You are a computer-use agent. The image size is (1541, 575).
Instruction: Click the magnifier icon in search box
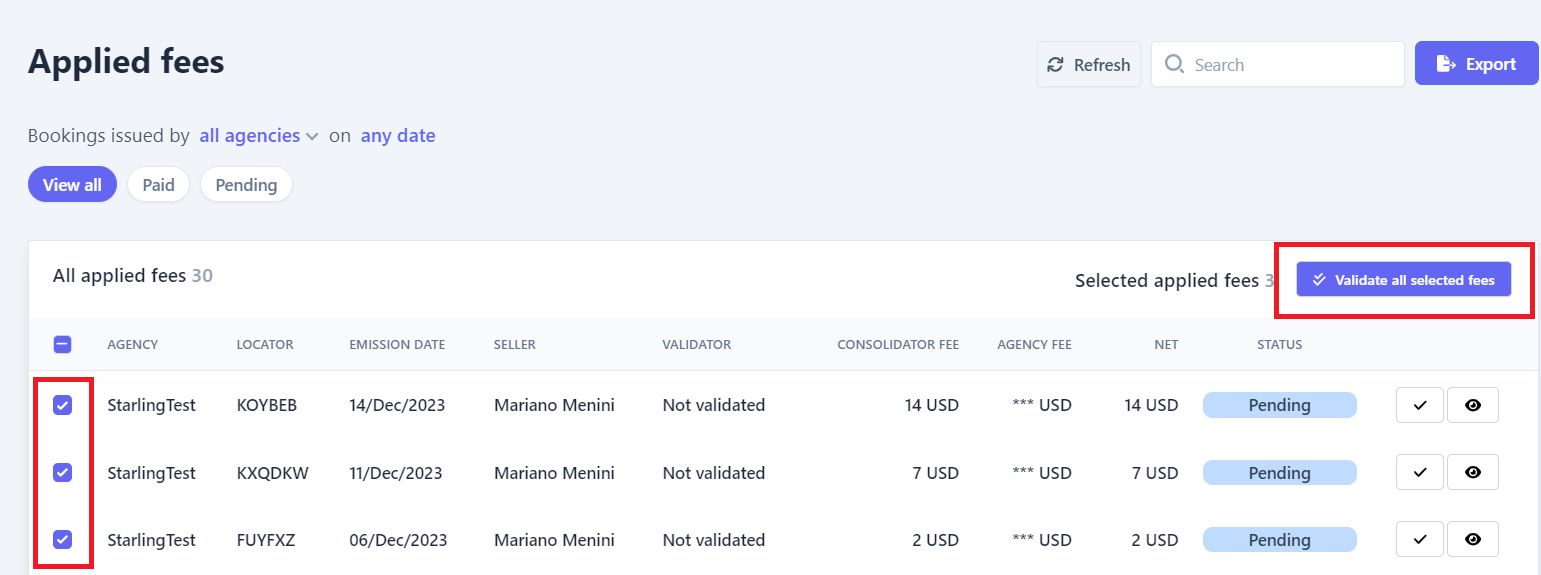(x=1175, y=65)
